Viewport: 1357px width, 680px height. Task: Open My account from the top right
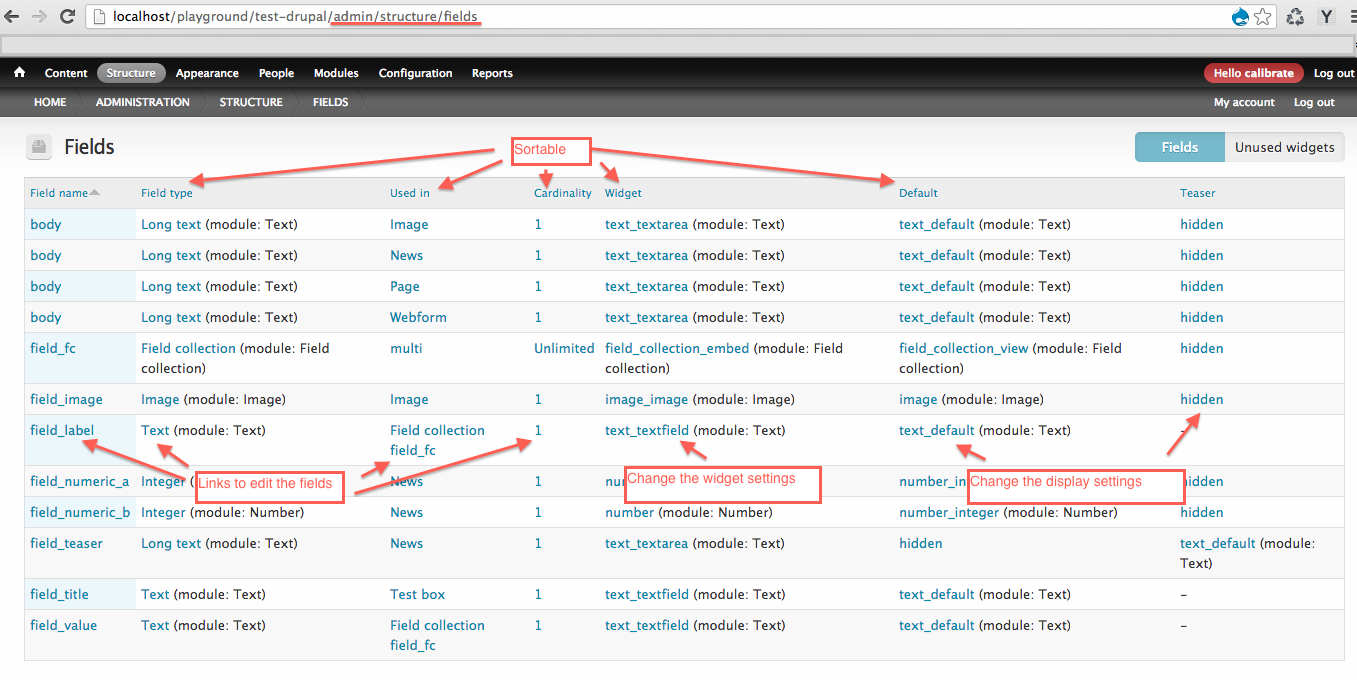(1243, 101)
